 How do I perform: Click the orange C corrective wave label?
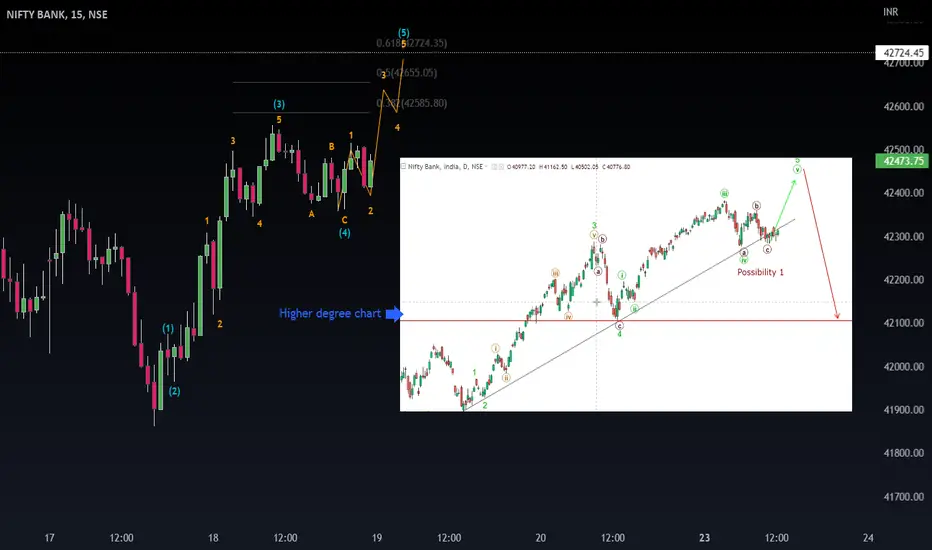344,220
